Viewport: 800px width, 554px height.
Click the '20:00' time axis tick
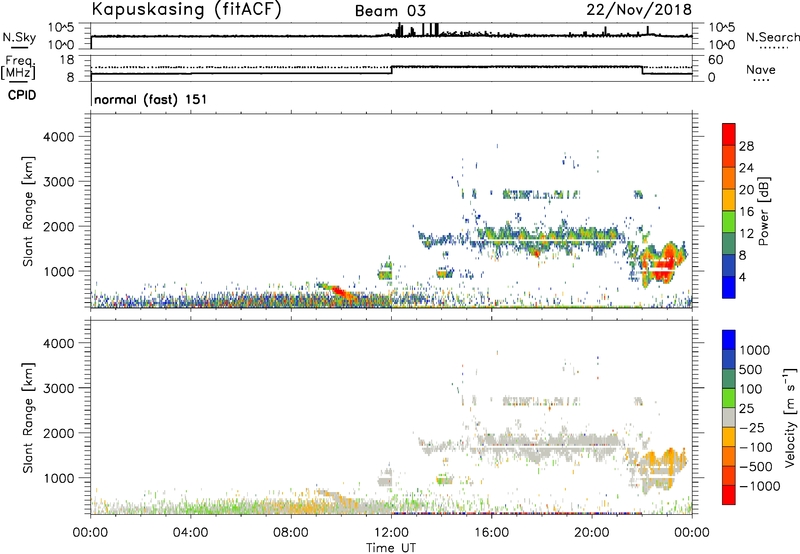click(592, 533)
